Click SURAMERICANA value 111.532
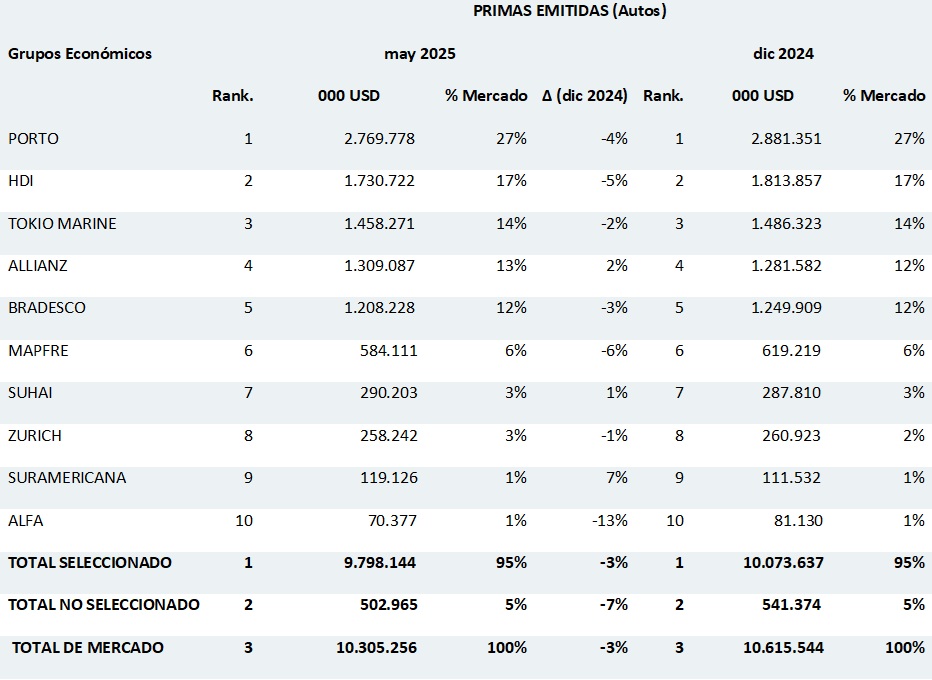Viewport: 932px width, 680px height. [791, 477]
